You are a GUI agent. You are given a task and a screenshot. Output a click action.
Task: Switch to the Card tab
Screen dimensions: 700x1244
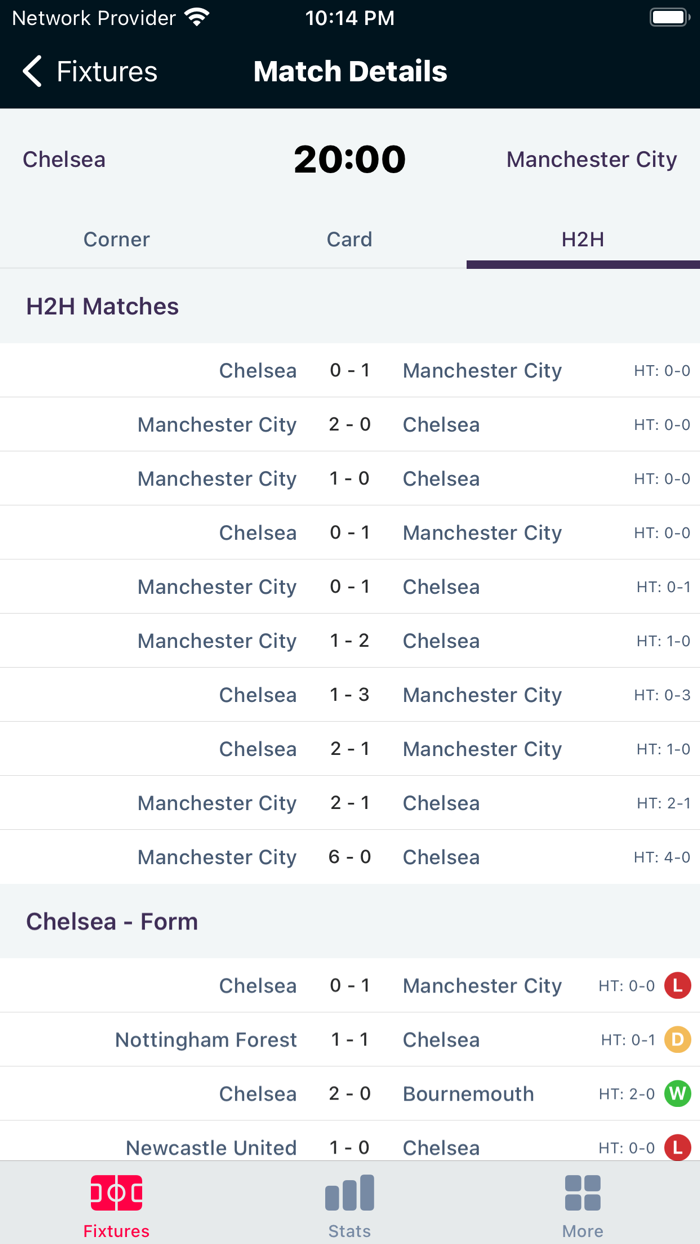coord(349,240)
